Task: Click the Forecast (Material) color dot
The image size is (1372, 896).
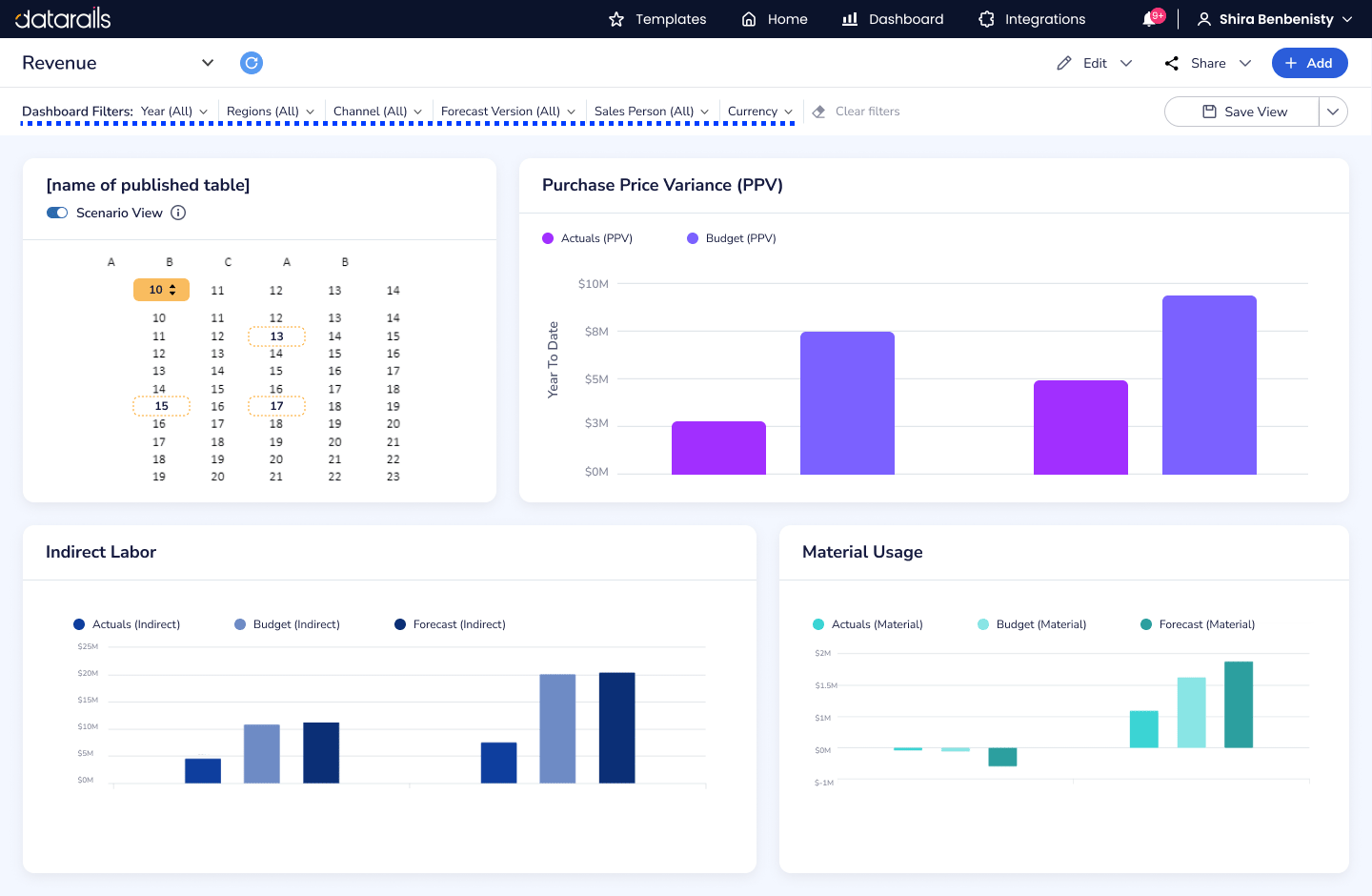Action: click(1146, 624)
